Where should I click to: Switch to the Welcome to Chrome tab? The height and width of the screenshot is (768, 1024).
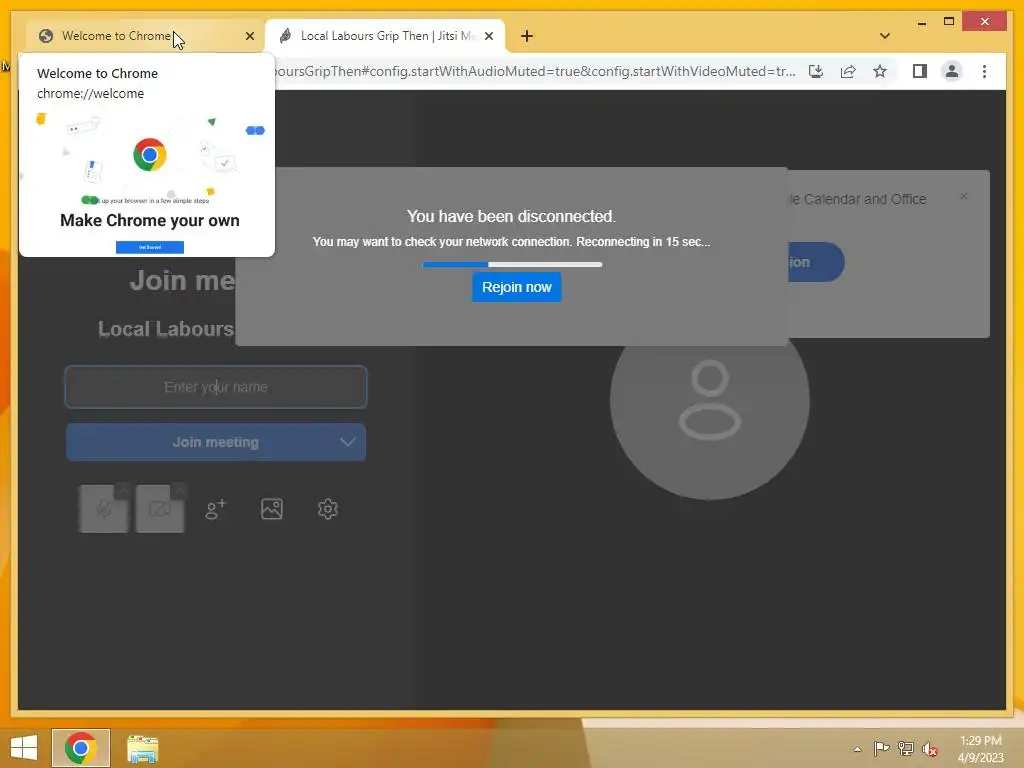145,36
